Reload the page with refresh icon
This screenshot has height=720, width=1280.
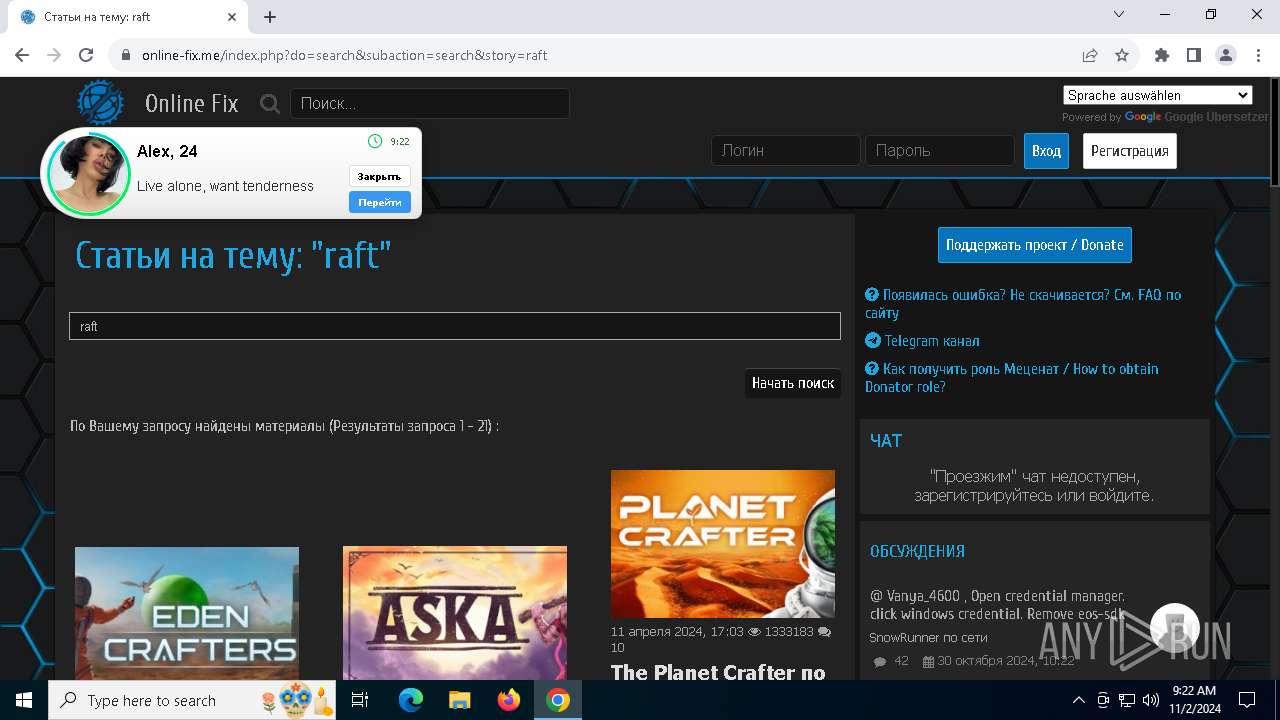coord(86,55)
